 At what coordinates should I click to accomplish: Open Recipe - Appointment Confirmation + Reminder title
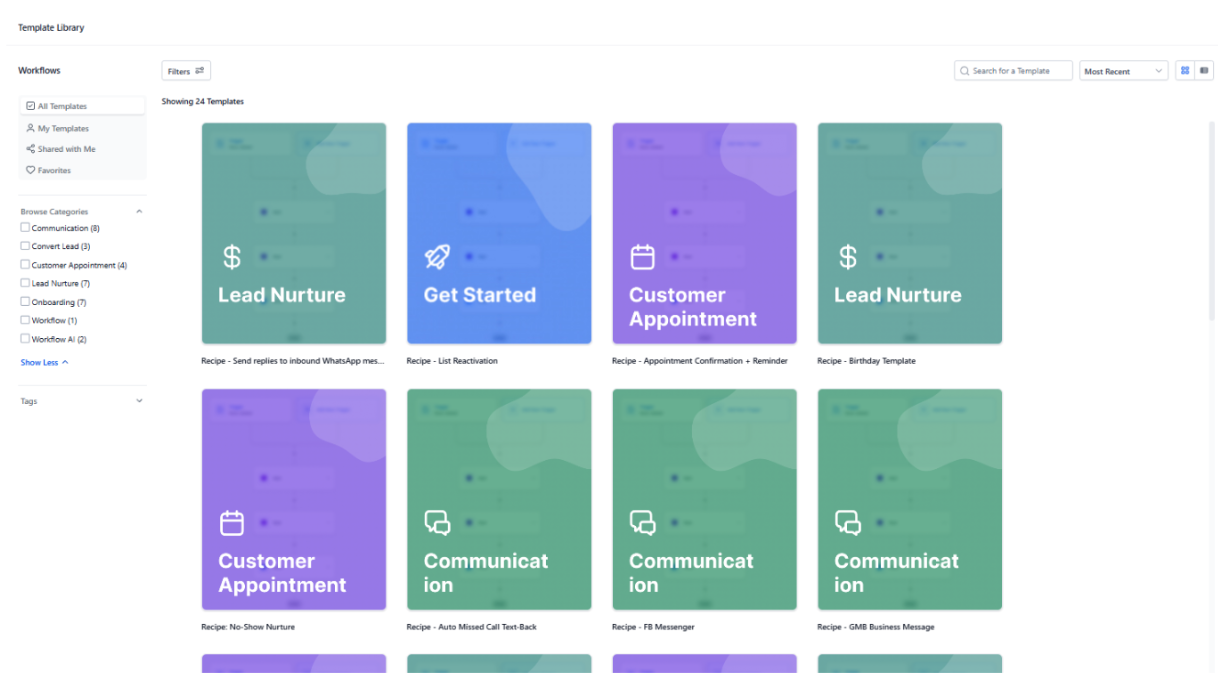coord(700,361)
